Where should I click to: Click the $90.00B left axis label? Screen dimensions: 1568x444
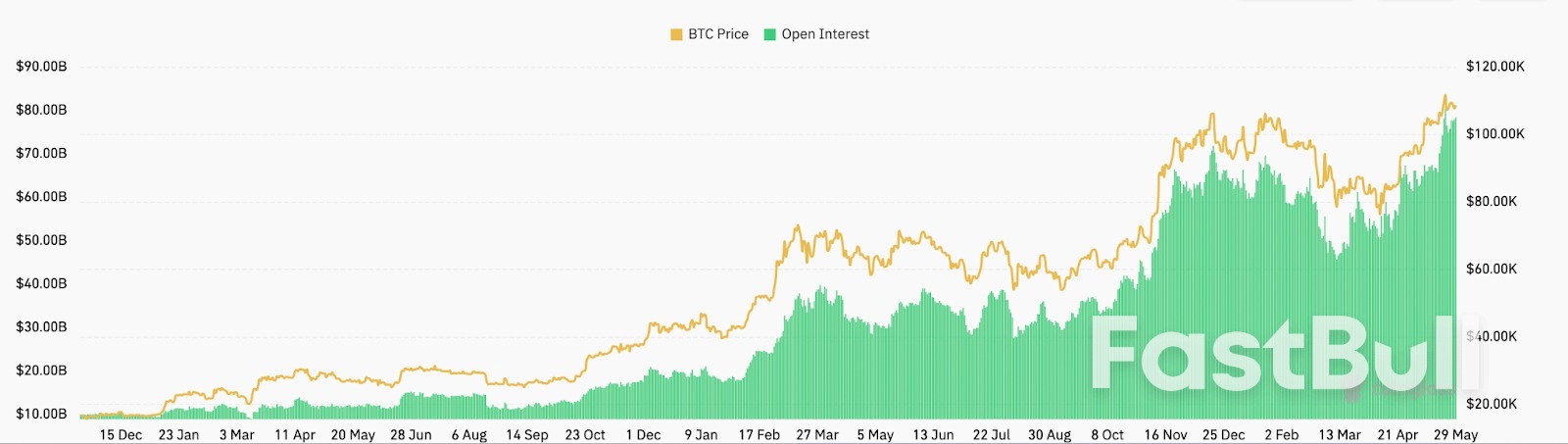click(x=41, y=67)
